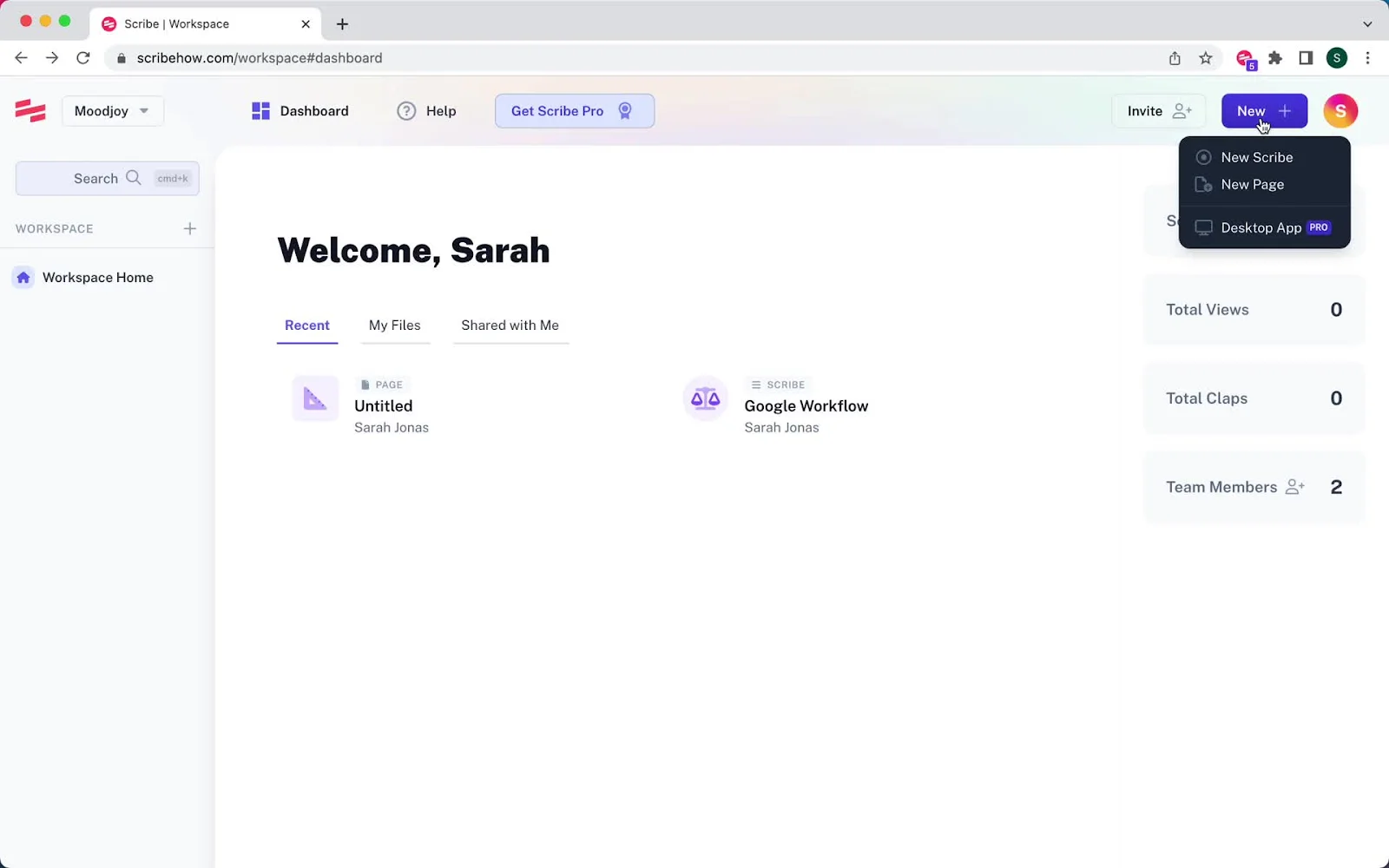Click Get Scribe Pro button

[x=574, y=111]
